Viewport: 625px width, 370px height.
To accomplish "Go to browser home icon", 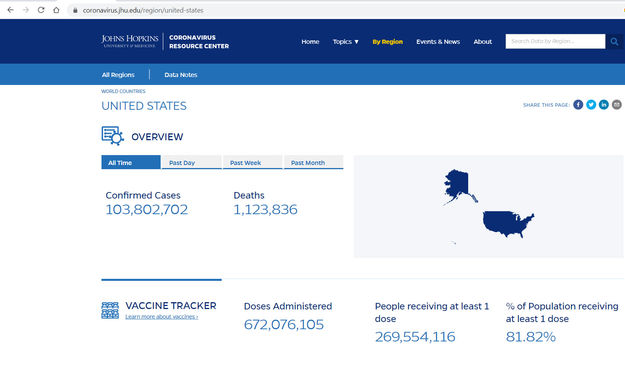I will coord(56,10).
